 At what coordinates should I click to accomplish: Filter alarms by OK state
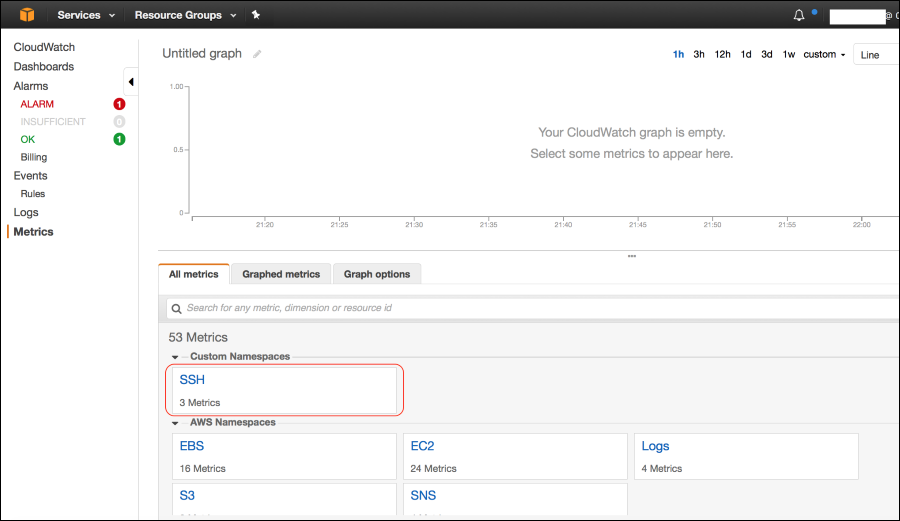click(x=28, y=139)
